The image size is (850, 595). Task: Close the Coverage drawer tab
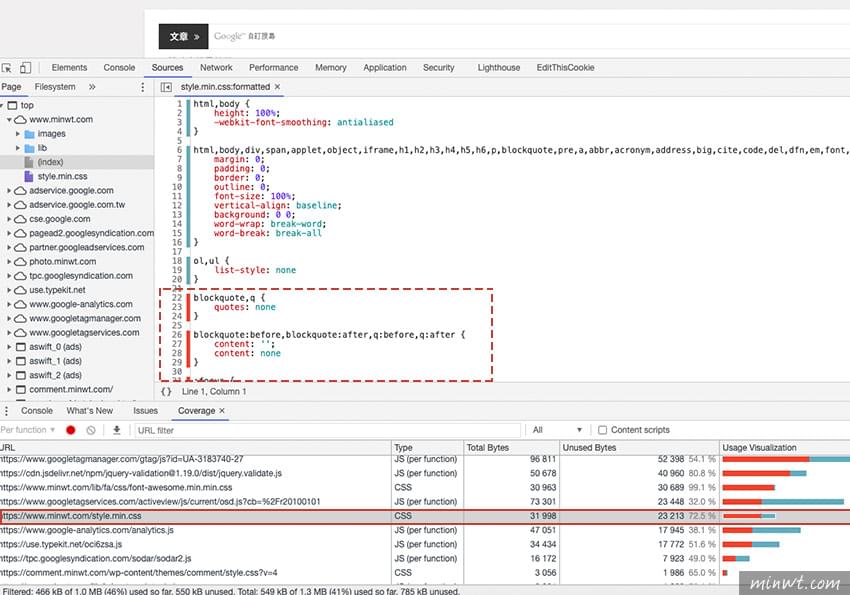tap(222, 411)
